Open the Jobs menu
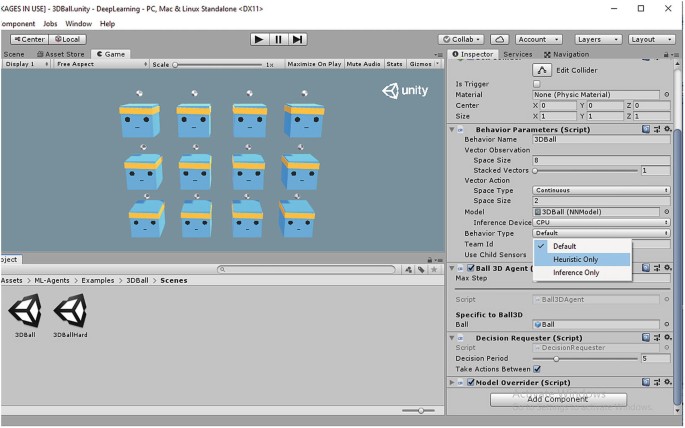This screenshot has width=685, height=428. pyautogui.click(x=50, y=24)
